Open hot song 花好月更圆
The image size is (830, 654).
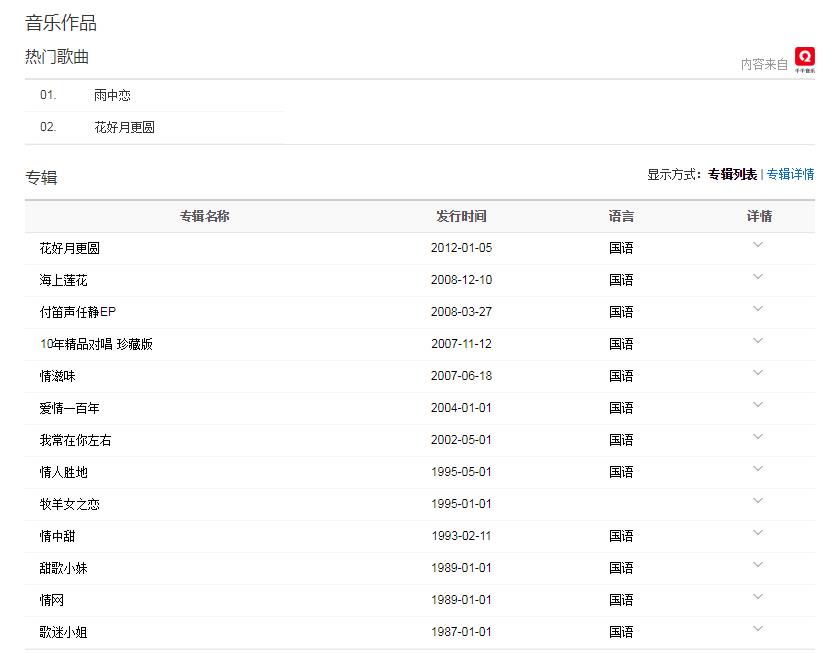click(x=124, y=128)
